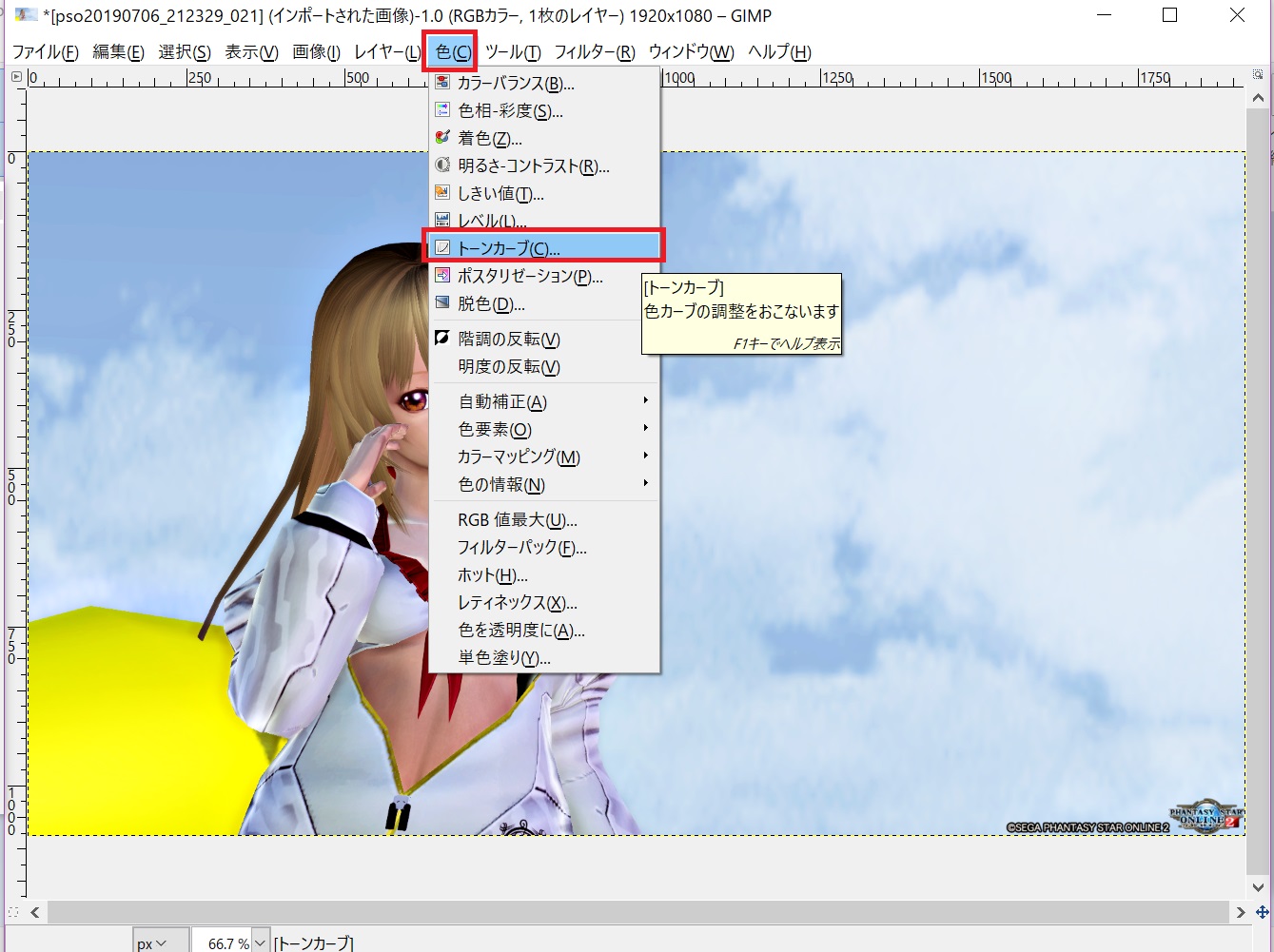The image size is (1274, 952).
Task: Open the px unit dropdown in status bar
Action: 151,942
